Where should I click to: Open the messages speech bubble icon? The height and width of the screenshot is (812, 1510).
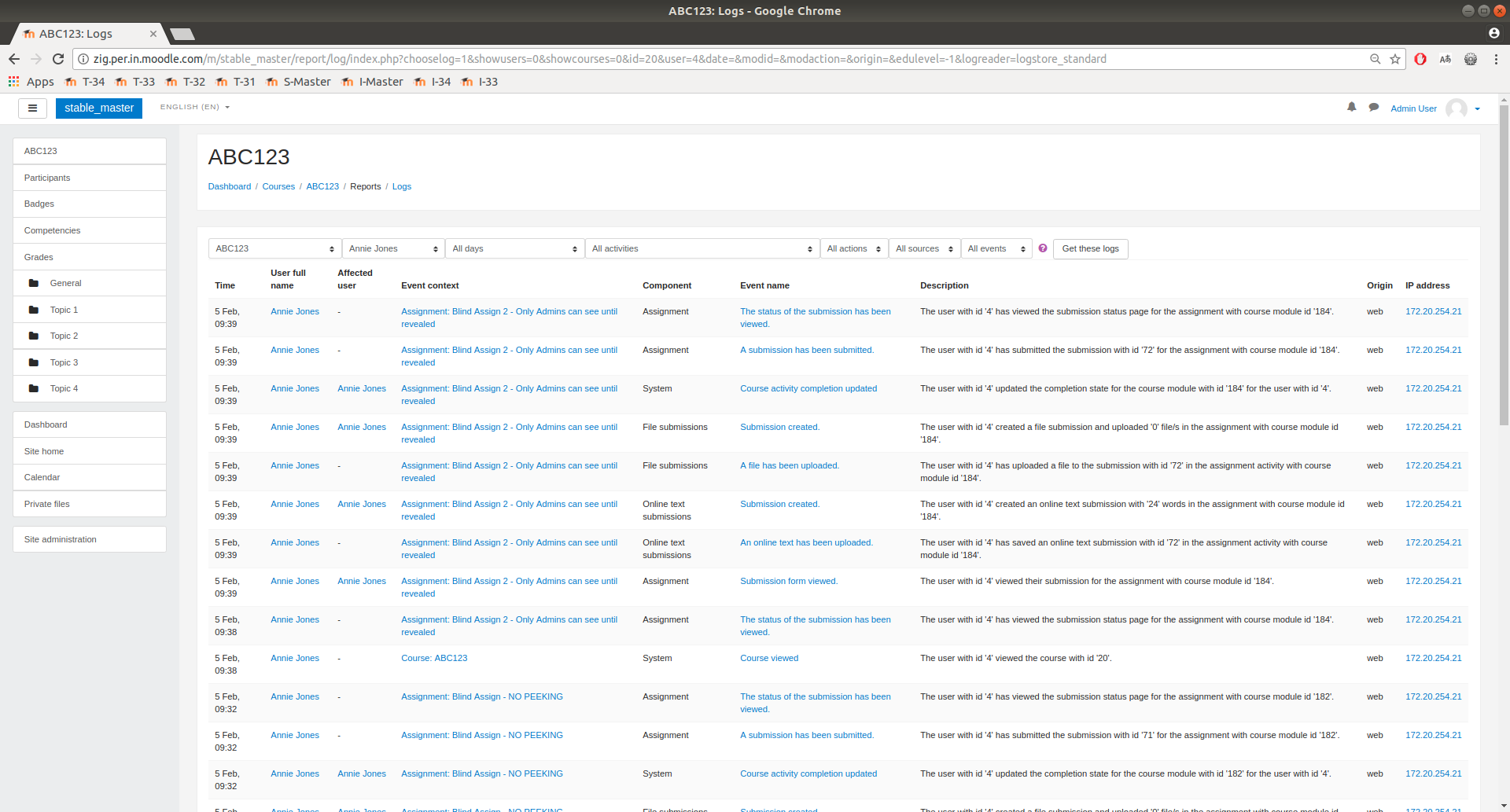pyautogui.click(x=1374, y=107)
